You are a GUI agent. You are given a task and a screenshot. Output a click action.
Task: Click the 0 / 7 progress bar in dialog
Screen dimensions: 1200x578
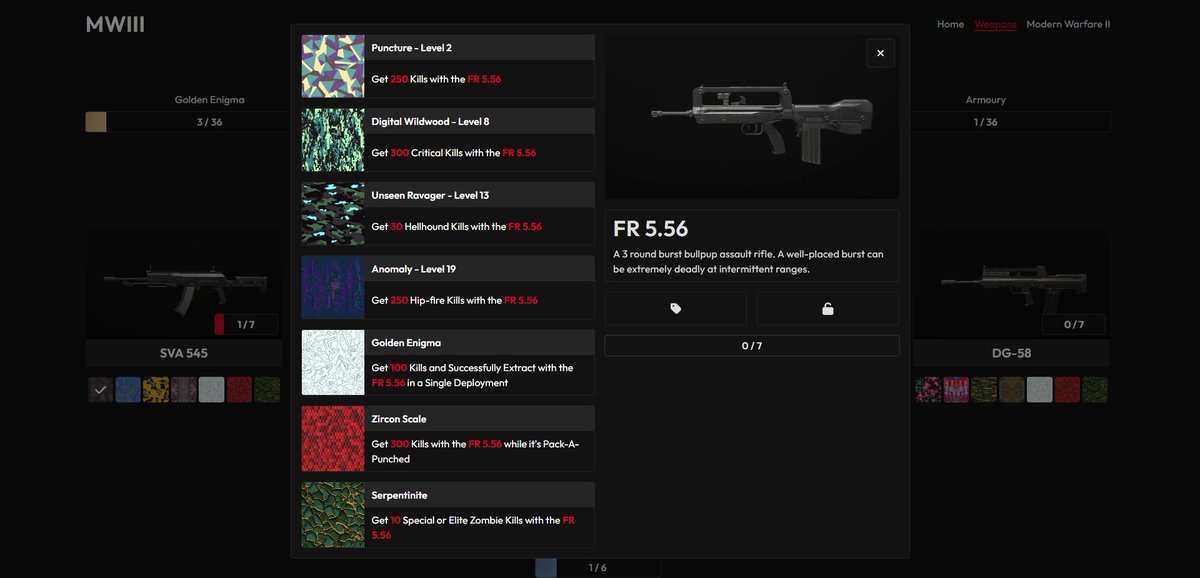(x=752, y=345)
